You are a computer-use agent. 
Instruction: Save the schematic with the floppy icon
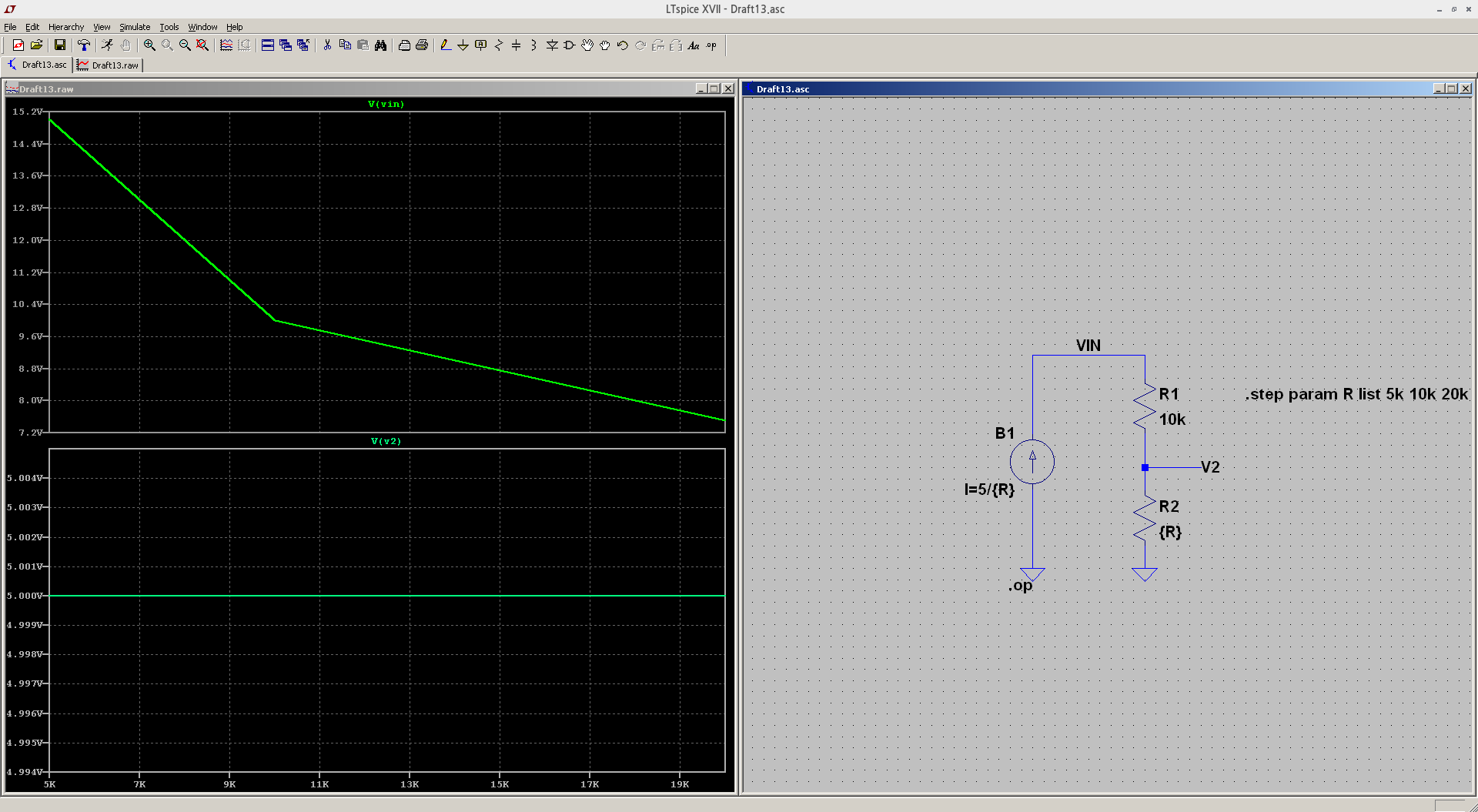(59, 45)
